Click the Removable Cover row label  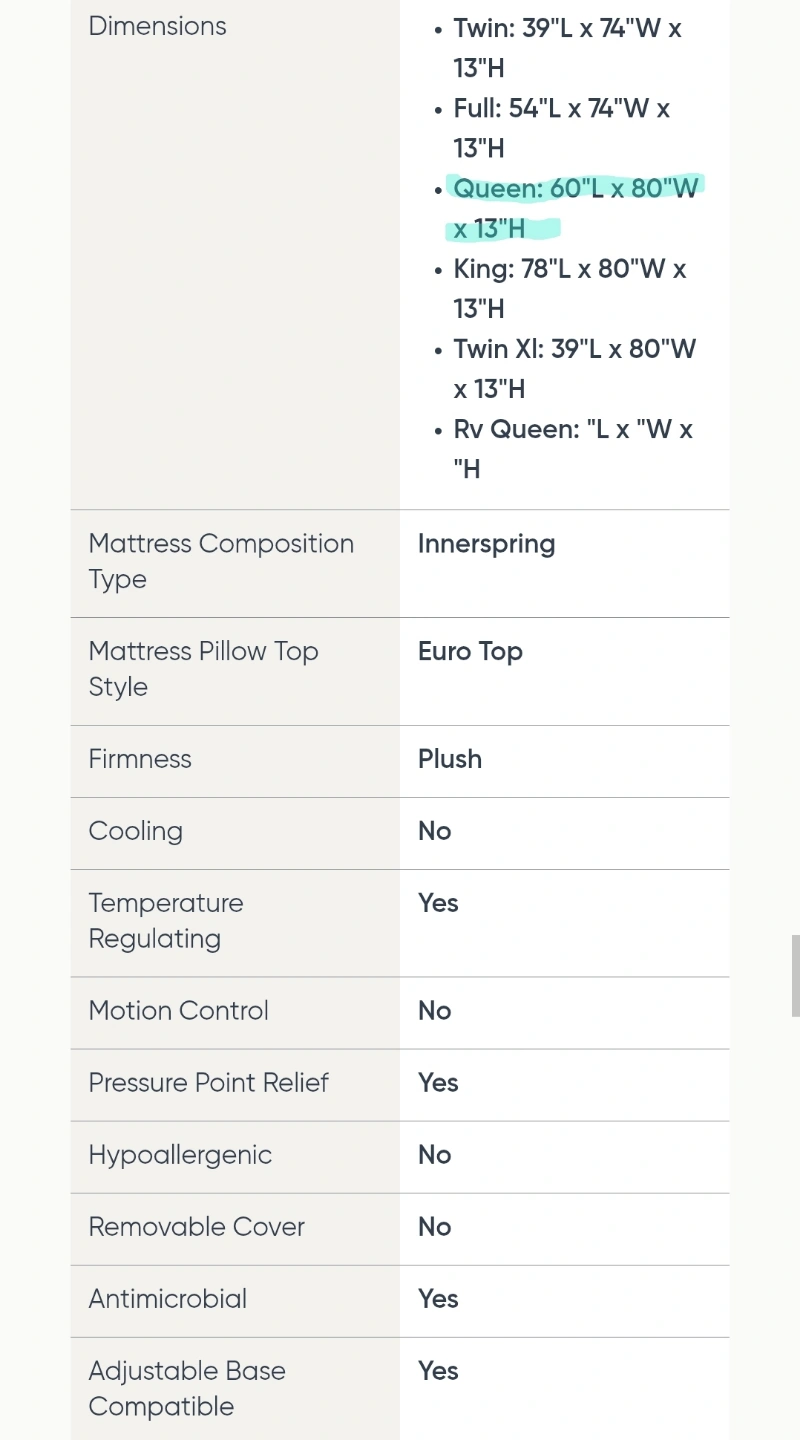click(197, 1227)
